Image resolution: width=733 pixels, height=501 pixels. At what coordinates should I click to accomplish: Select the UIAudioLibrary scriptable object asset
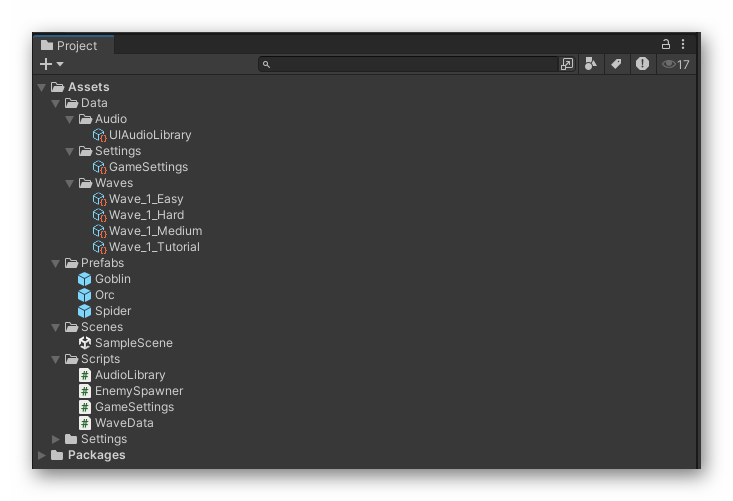(x=149, y=135)
